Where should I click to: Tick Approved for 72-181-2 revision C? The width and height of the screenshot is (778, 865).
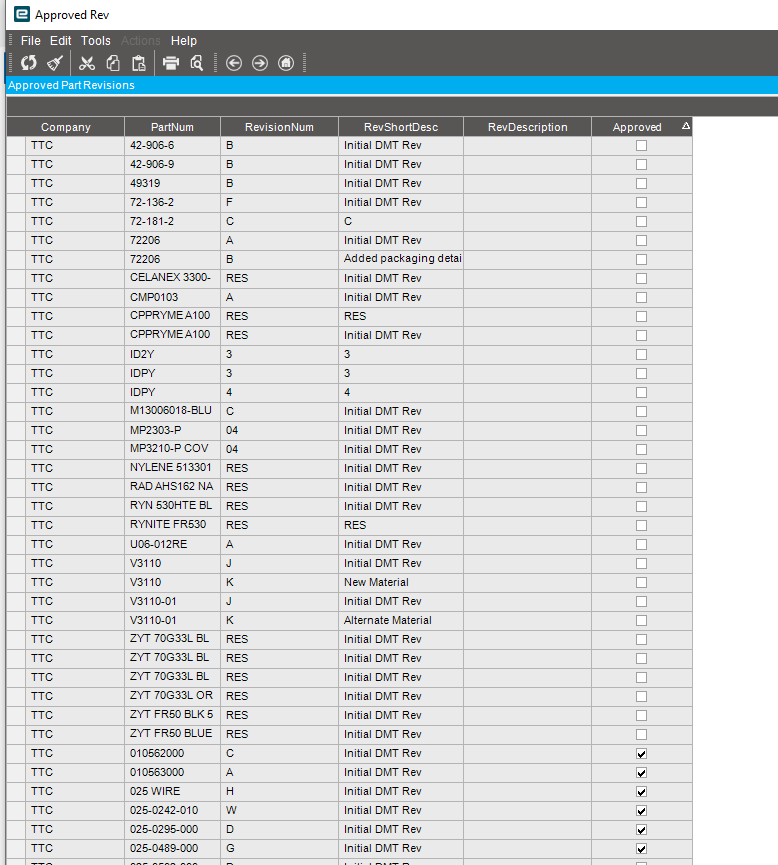[641, 222]
